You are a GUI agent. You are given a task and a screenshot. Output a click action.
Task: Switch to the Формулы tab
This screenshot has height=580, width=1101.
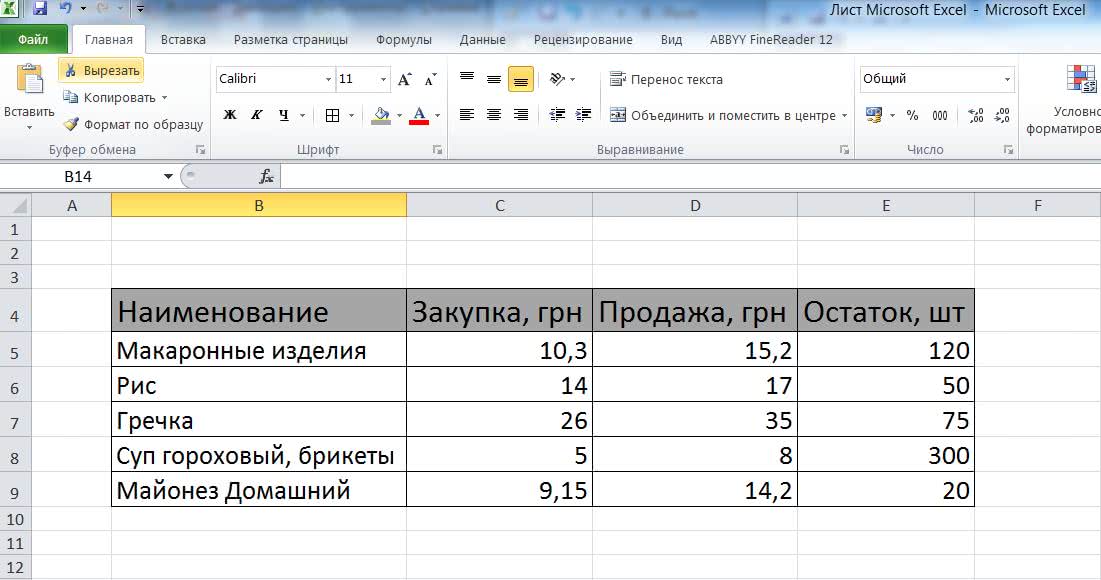coord(404,40)
